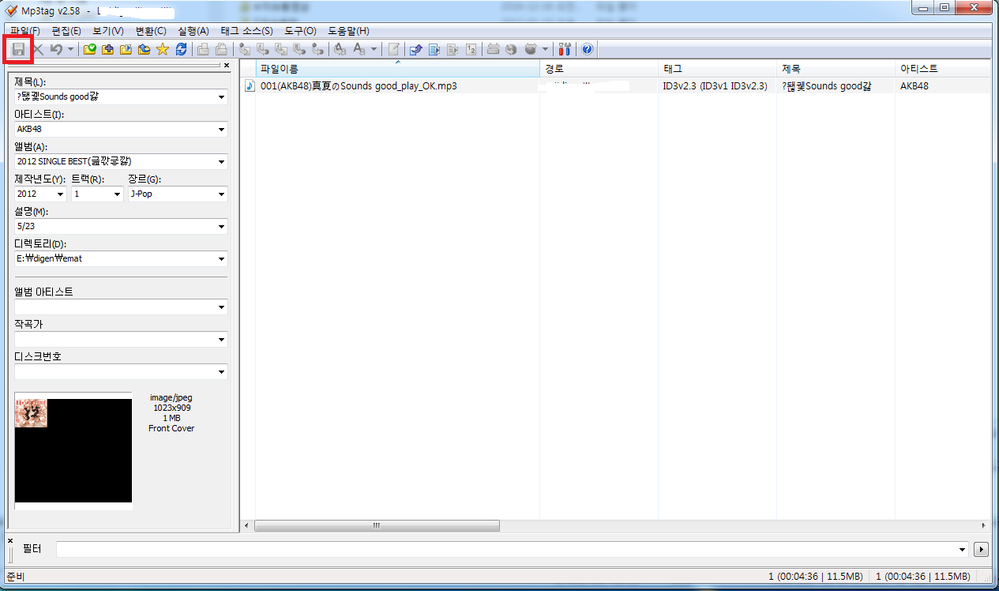Add current folder to favorites via star icon
Viewport: 999px width, 591px height.
(x=163, y=49)
